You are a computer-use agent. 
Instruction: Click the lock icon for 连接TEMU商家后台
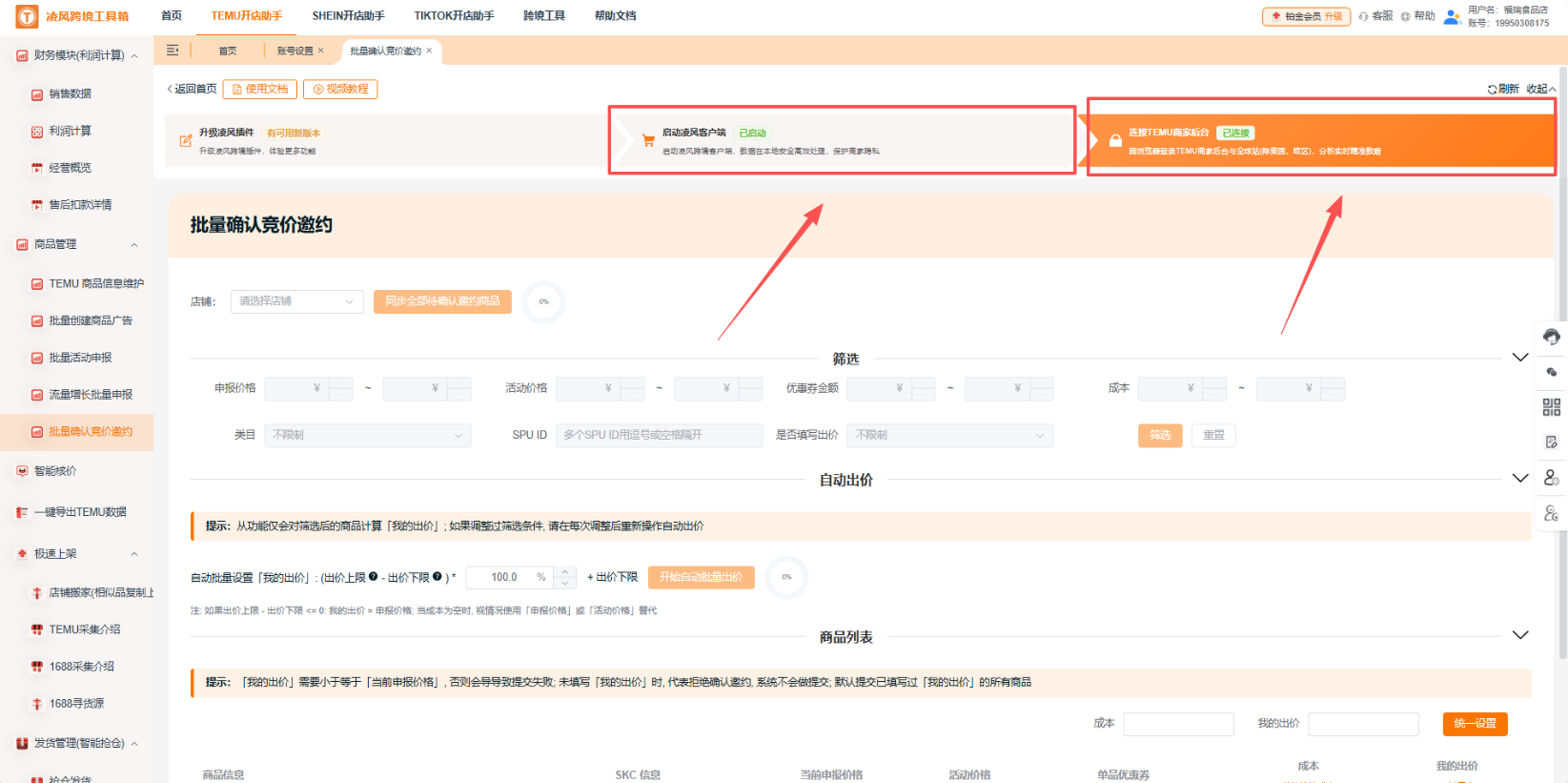[1115, 141]
